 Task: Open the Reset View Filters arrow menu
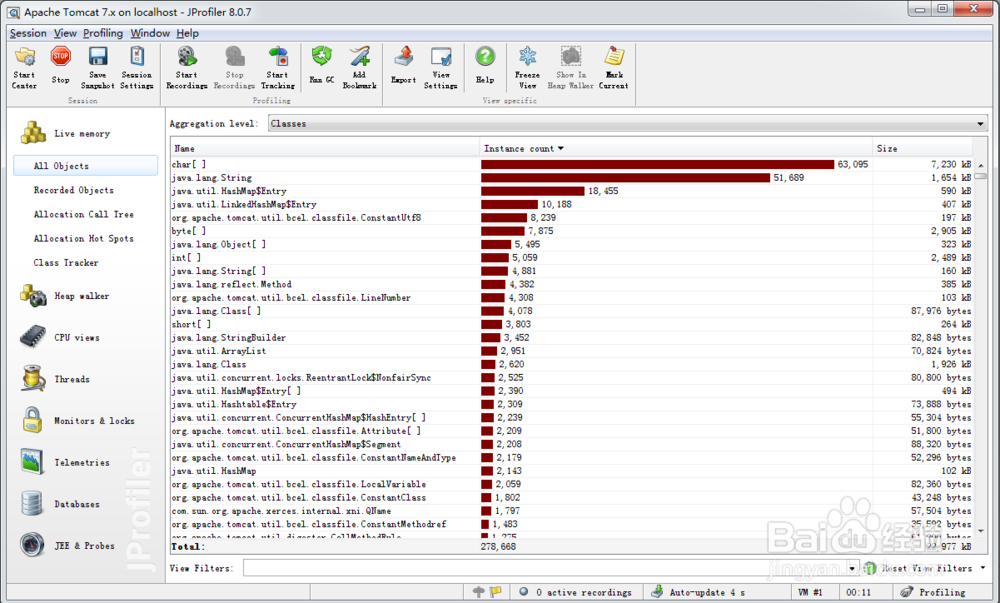(x=983, y=568)
